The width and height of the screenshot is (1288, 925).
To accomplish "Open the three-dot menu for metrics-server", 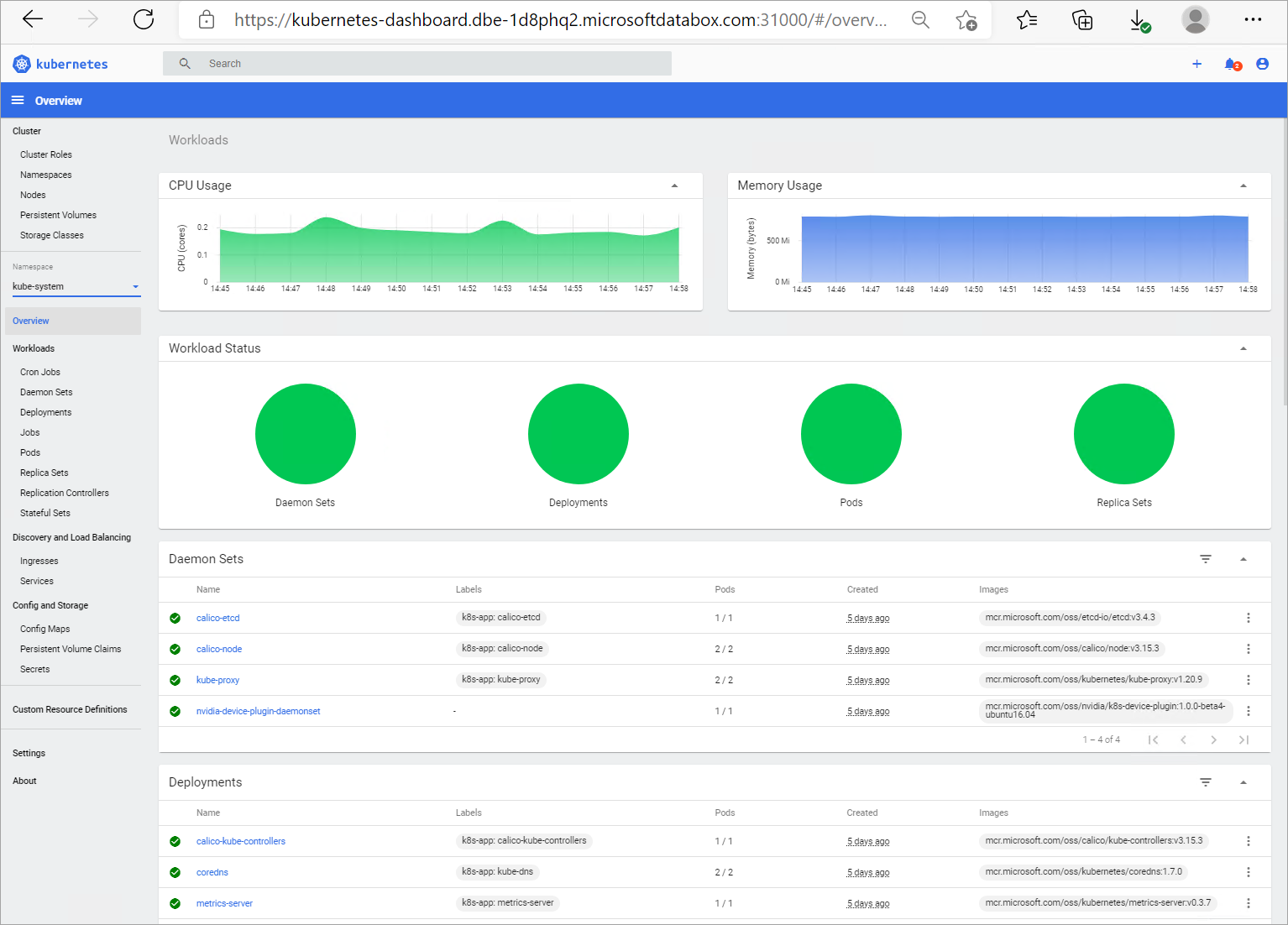I will point(1248,902).
